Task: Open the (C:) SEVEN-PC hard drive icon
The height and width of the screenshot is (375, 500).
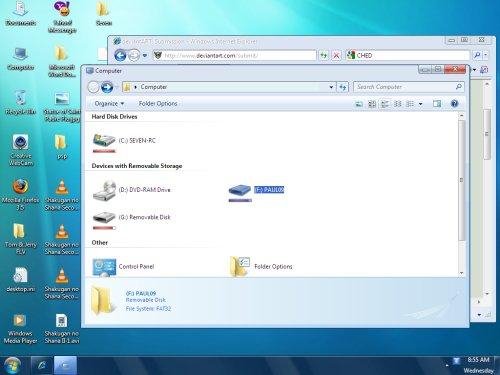Action: [x=104, y=140]
